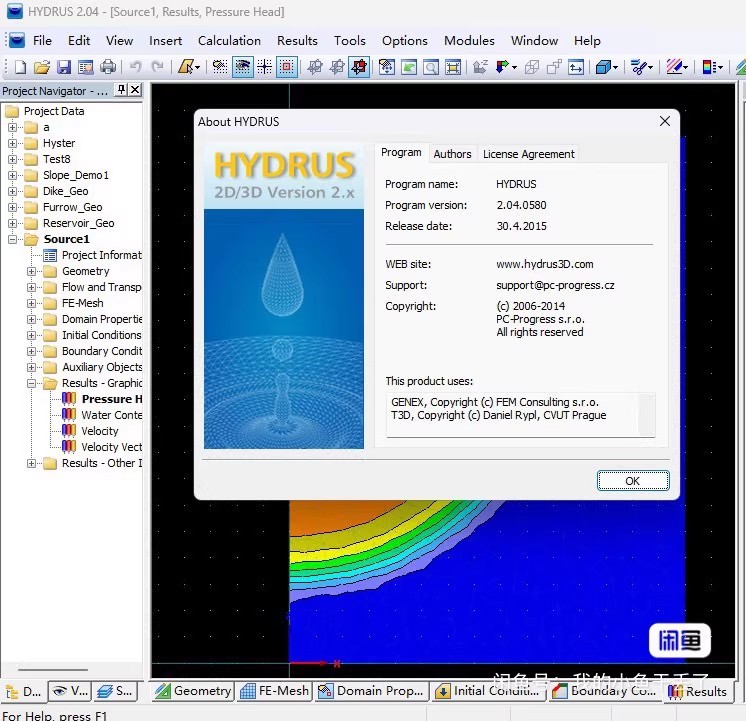Expand the Test8 project folder
This screenshot has width=746, height=721.
coord(12,159)
